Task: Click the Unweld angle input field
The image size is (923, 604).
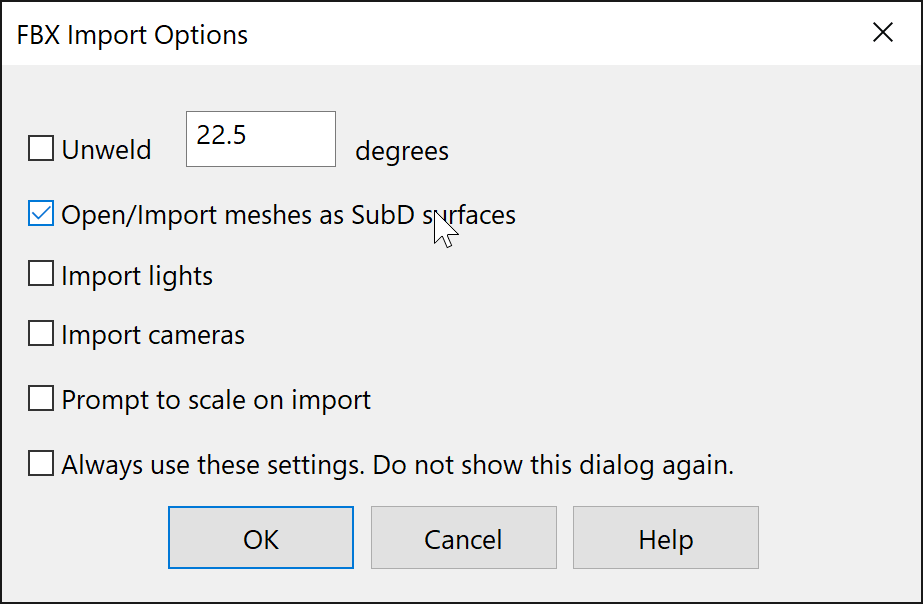Action: tap(260, 138)
